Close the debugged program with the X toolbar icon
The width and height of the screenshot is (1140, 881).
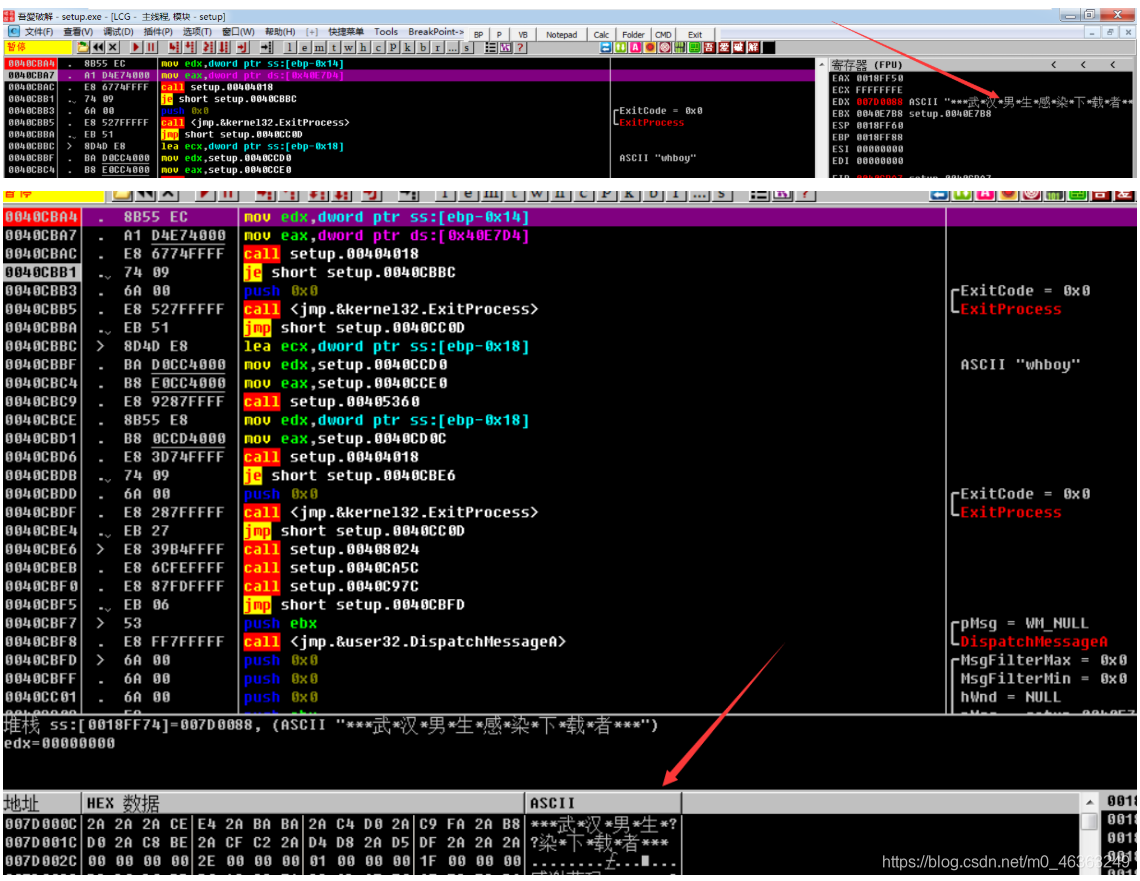113,47
